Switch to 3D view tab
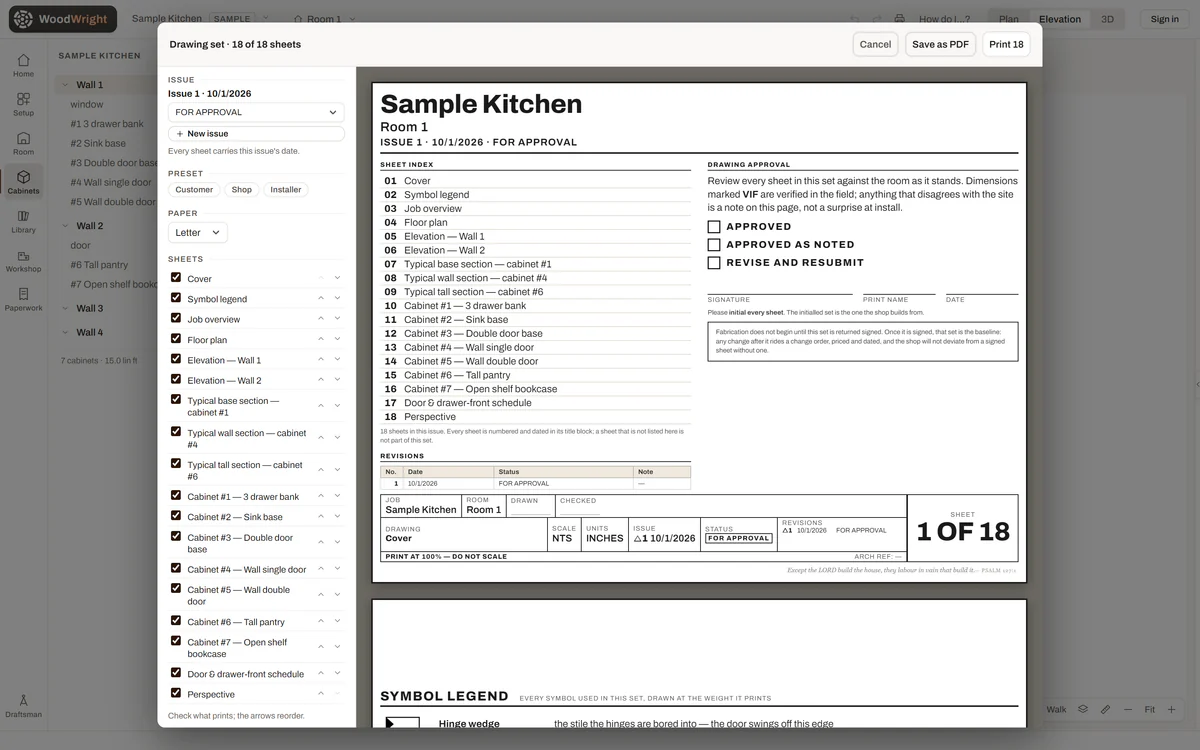Viewport: 1200px width, 750px height. pyautogui.click(x=1107, y=19)
